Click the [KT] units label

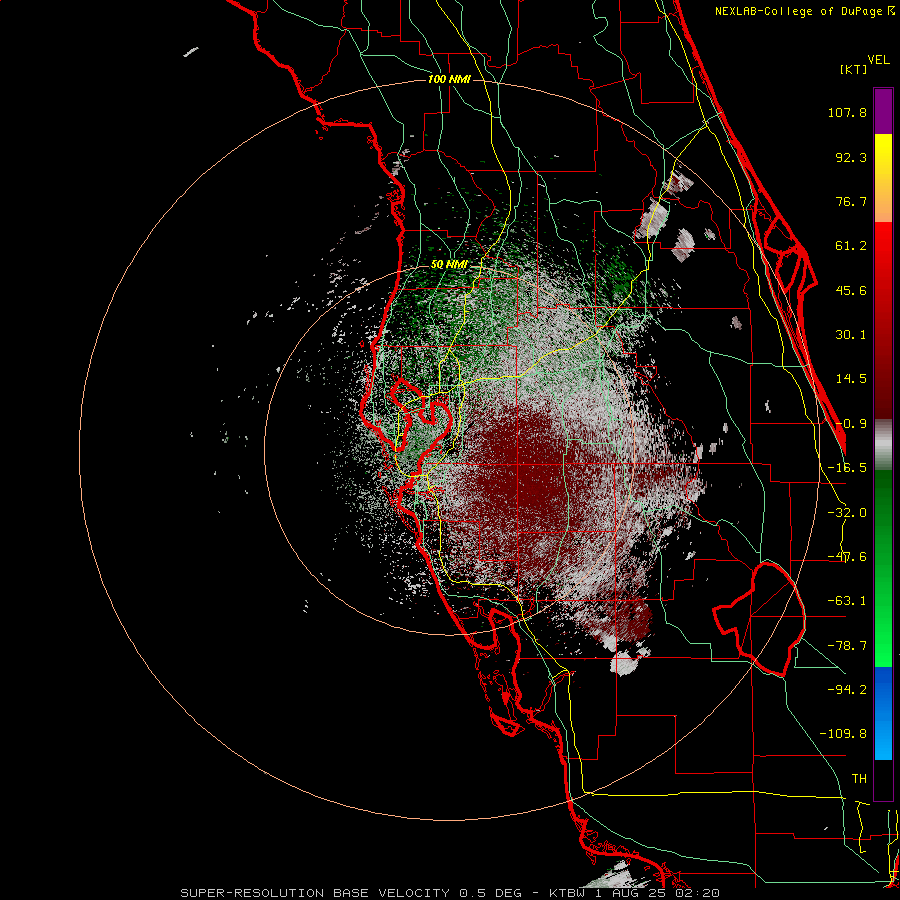(853, 69)
